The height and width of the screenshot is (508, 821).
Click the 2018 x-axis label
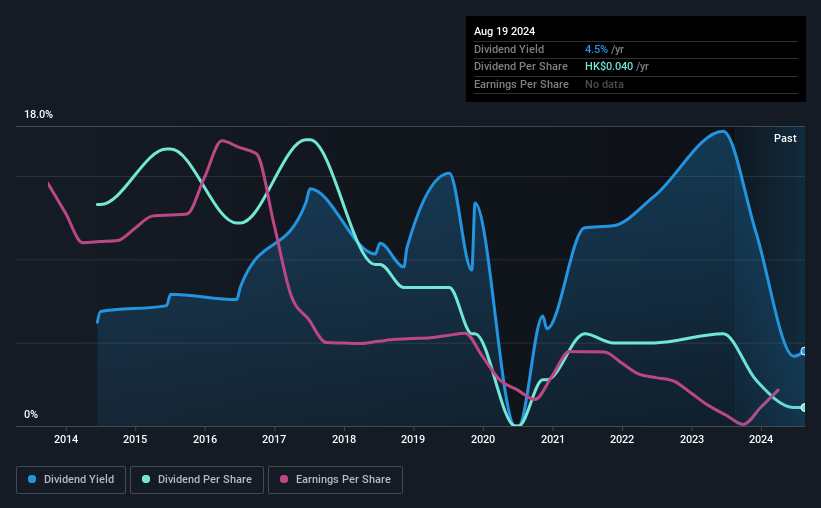pyautogui.click(x=344, y=439)
